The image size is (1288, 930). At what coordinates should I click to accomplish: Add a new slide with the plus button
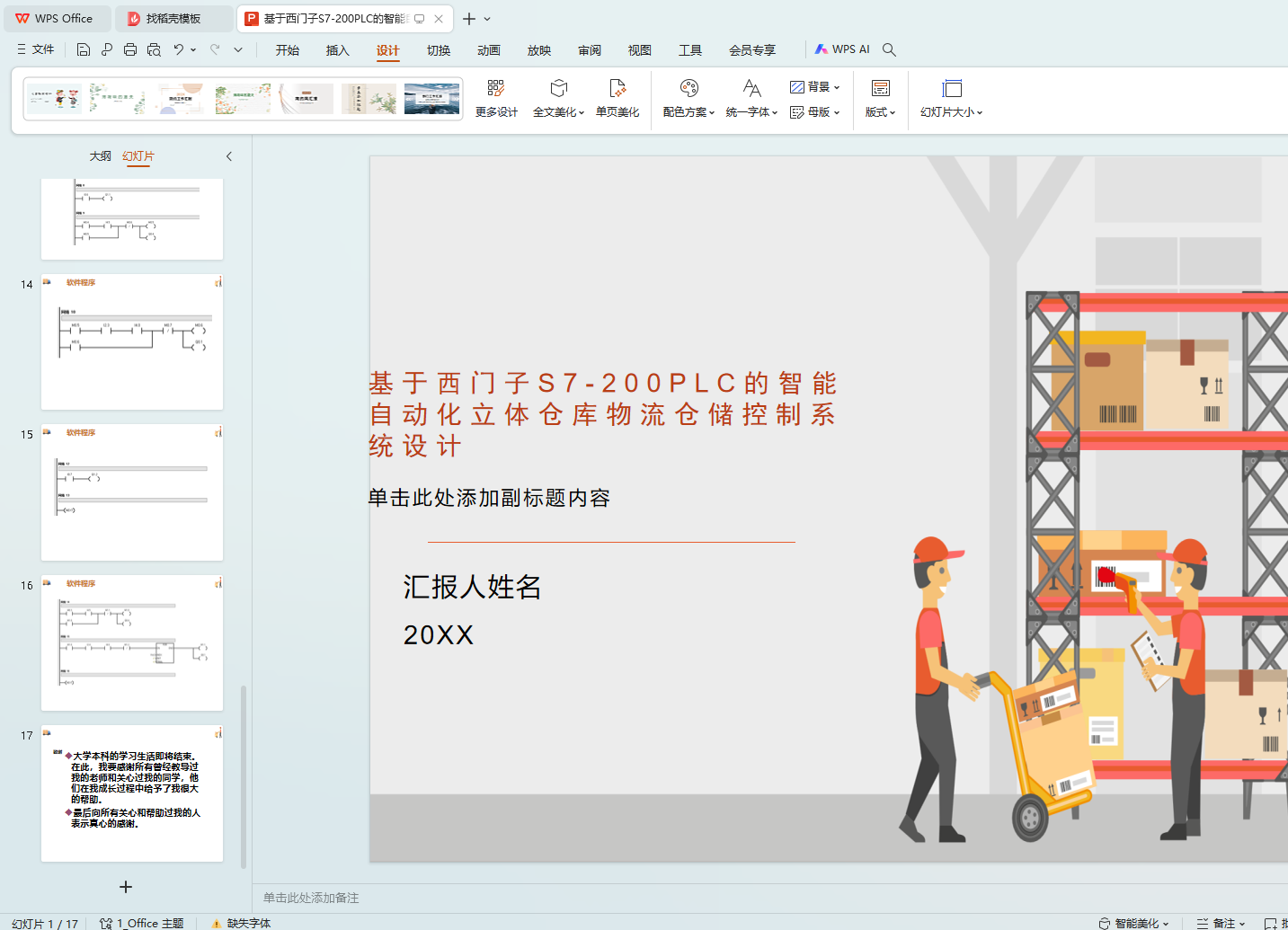pos(126,887)
